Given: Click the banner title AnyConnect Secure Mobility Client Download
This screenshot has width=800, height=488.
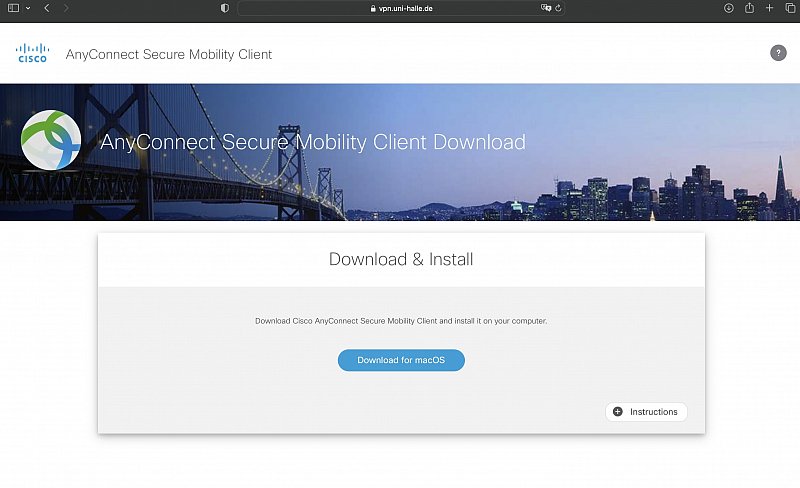Looking at the screenshot, I should [x=313, y=142].
